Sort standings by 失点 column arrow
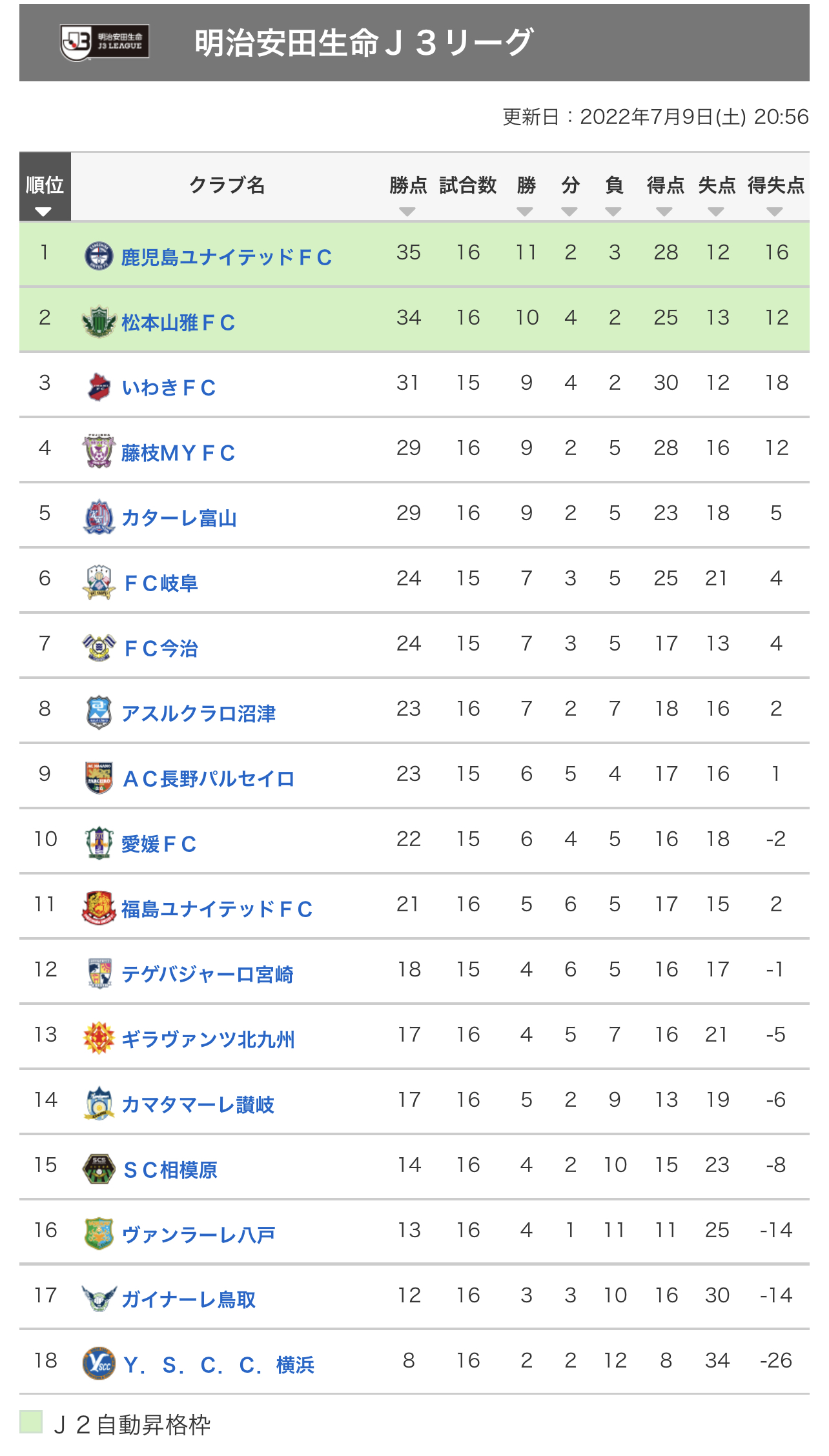This screenshot has width=829, height=1456. [716, 212]
